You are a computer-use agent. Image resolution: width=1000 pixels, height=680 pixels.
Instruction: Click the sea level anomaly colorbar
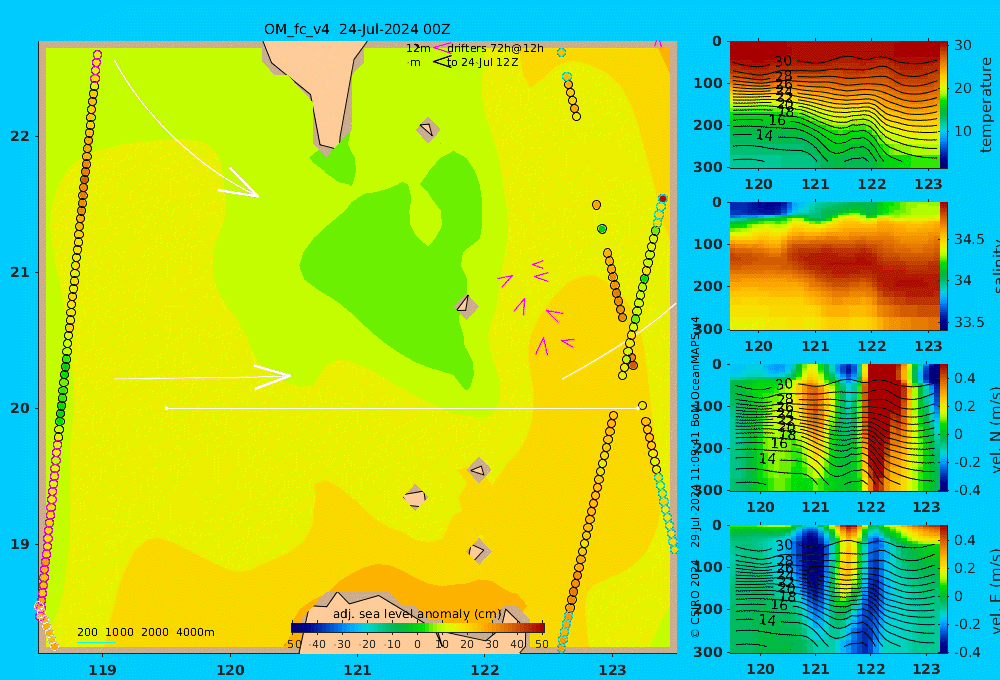[x=418, y=628]
